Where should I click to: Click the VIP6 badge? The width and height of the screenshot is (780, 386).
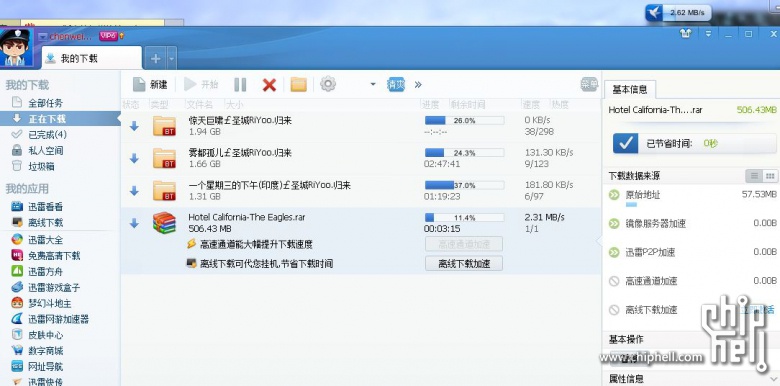click(x=108, y=35)
